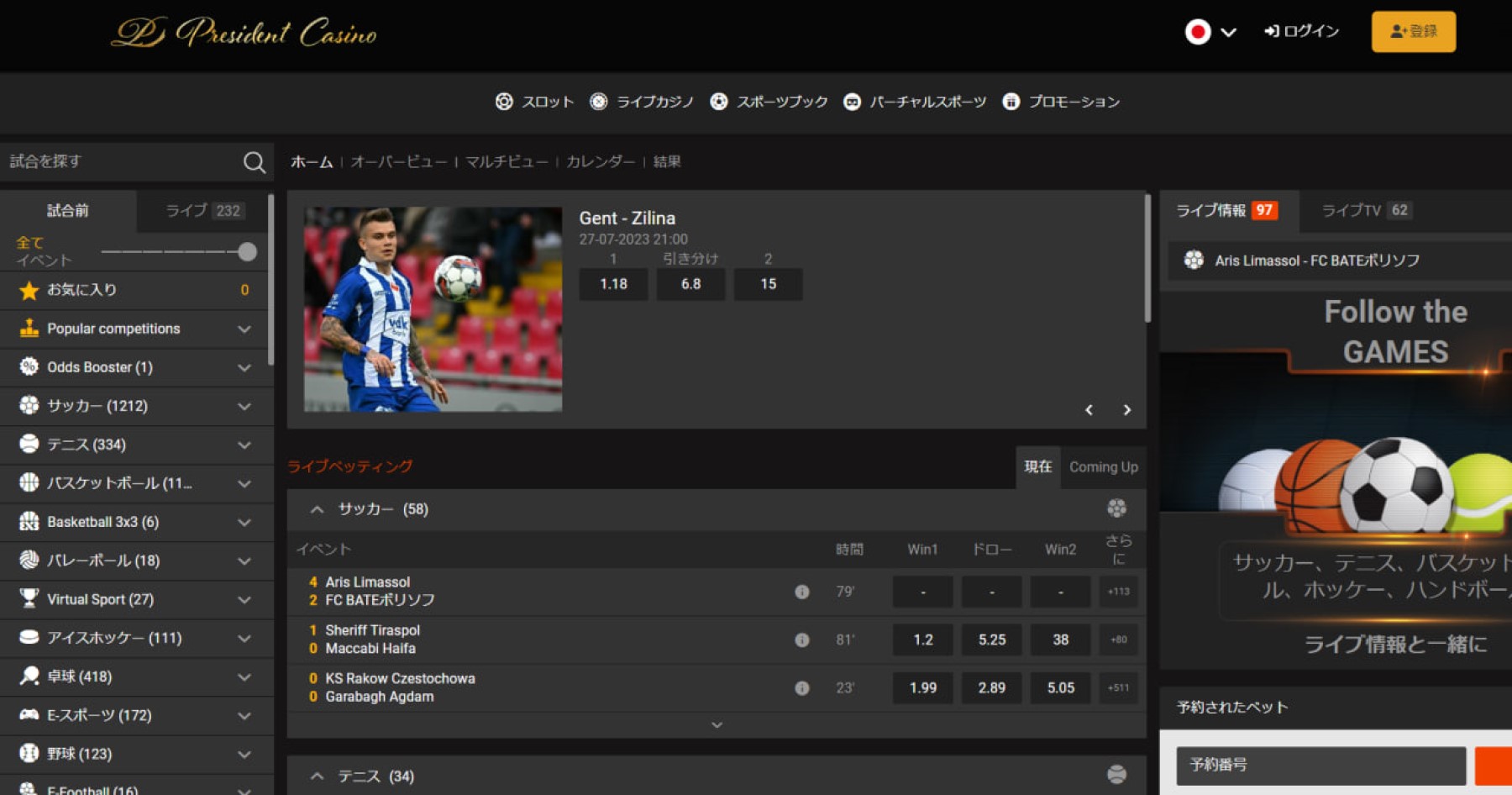Click the ログイン login link

(x=1301, y=31)
